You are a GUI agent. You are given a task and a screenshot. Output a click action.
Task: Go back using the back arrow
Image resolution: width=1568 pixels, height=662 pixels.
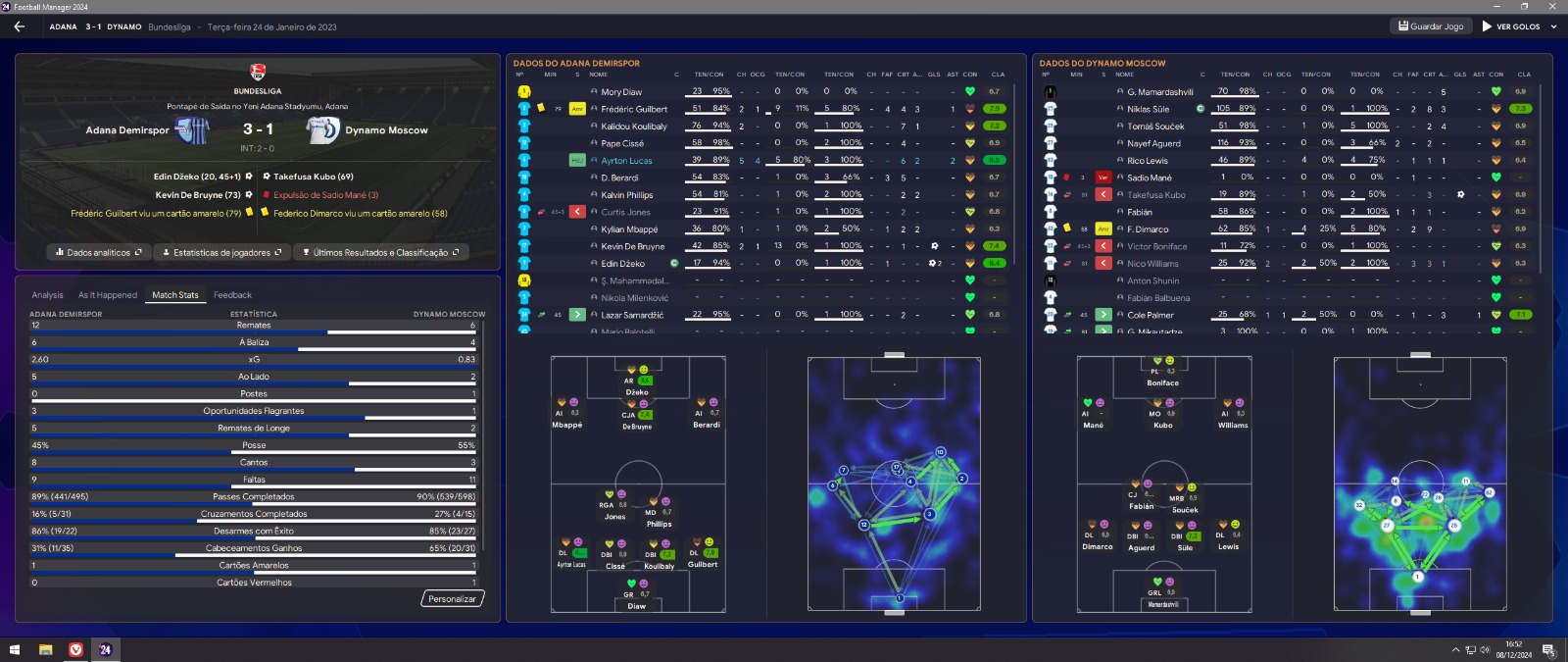tap(19, 26)
